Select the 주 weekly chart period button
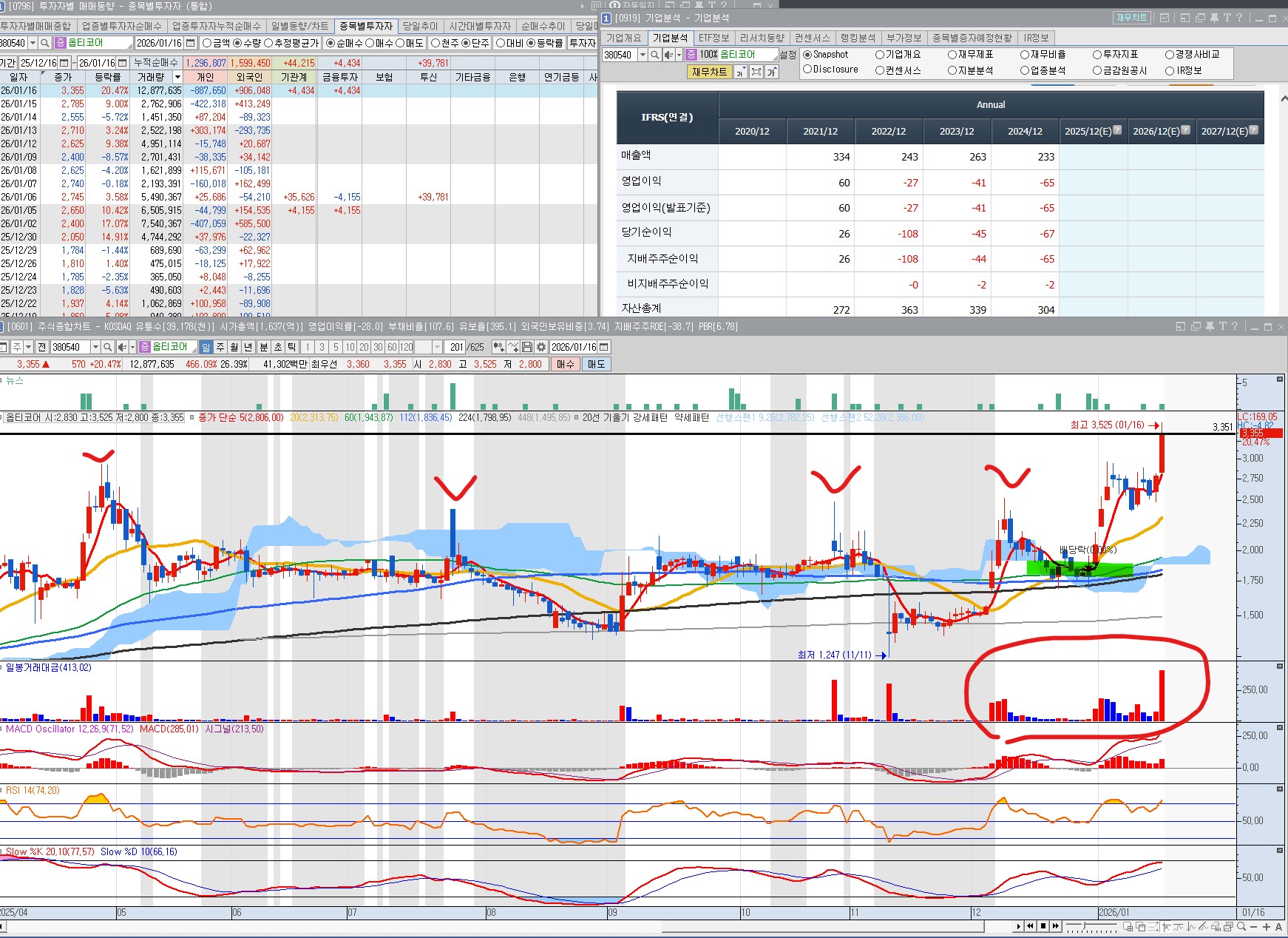 click(220, 347)
